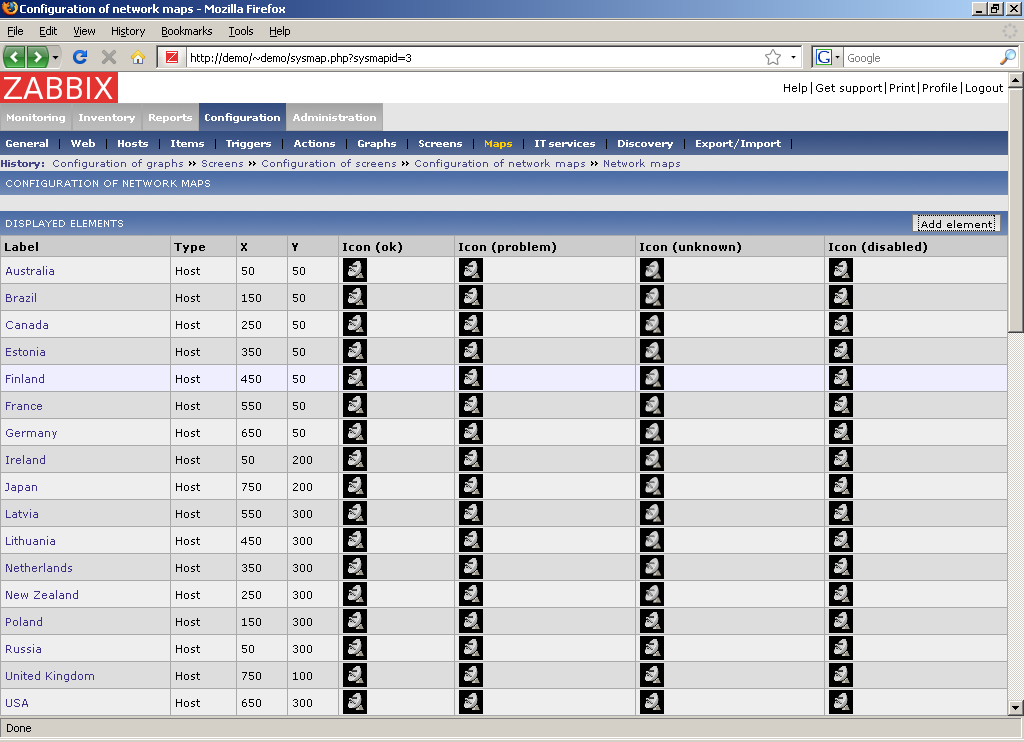Click Poland's Icon (problem) image
1024x742 pixels.
click(470, 621)
